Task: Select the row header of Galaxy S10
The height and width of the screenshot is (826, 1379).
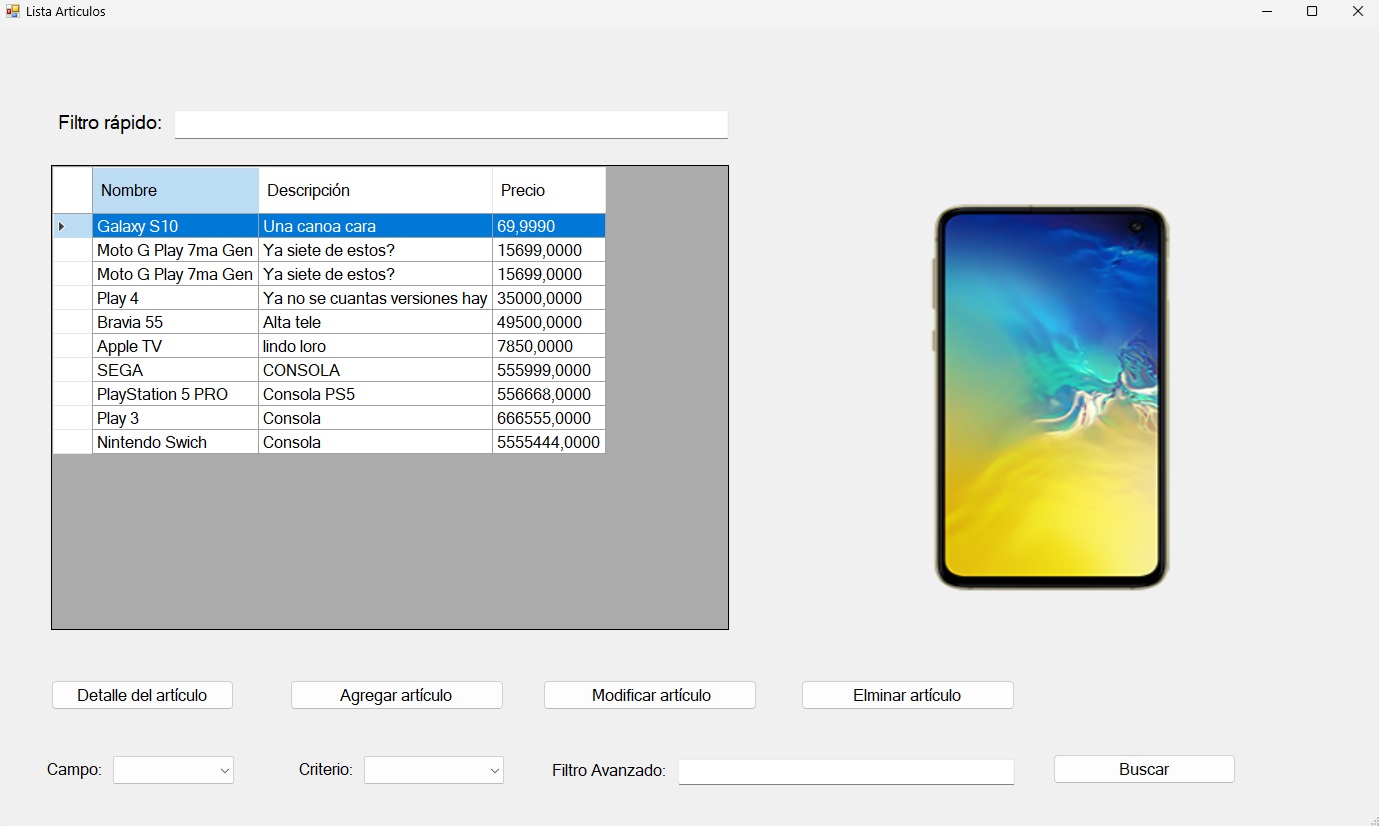Action: (x=72, y=226)
